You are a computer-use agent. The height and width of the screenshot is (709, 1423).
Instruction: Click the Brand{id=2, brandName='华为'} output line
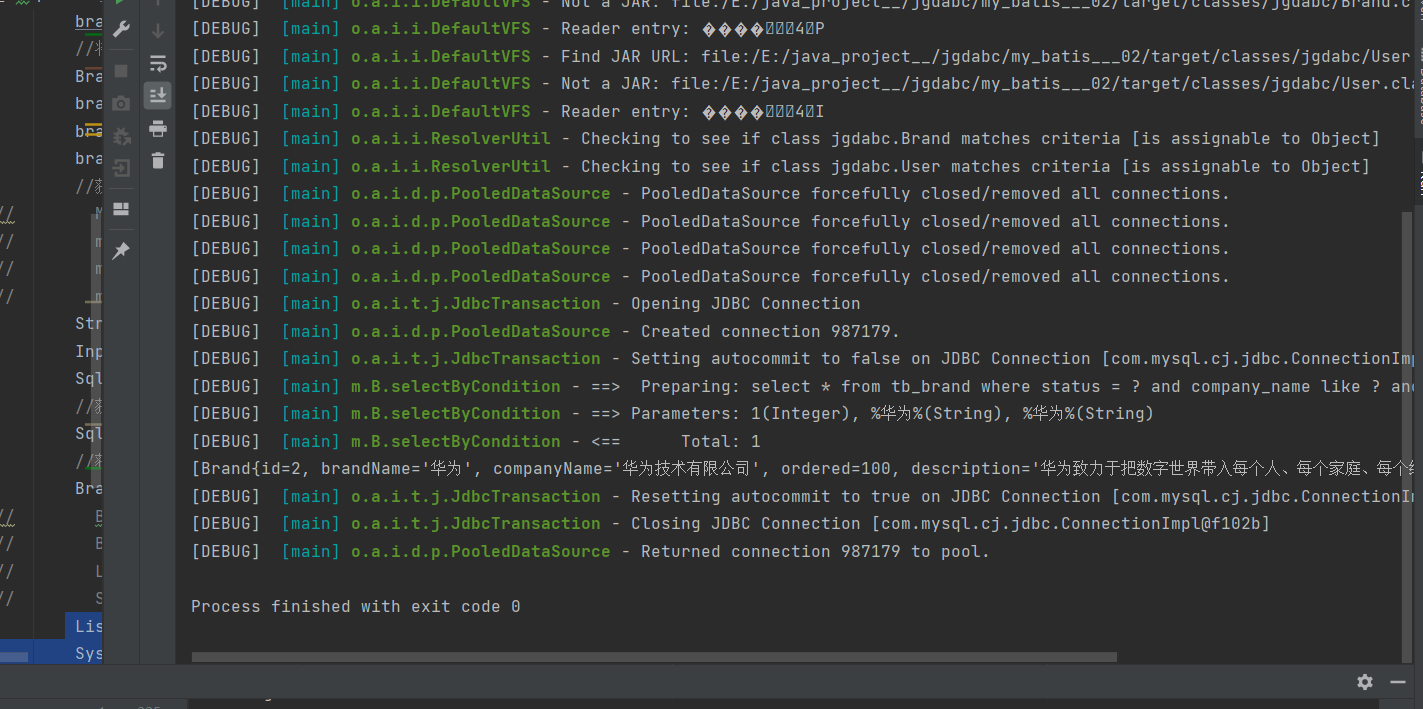tap(803, 468)
